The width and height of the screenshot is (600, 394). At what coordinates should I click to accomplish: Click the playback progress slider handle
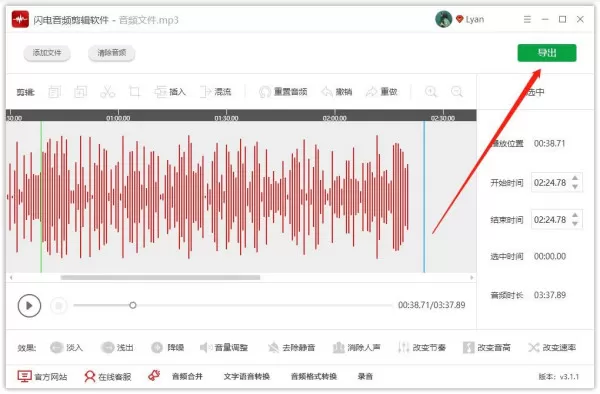pyautogui.click(x=132, y=305)
